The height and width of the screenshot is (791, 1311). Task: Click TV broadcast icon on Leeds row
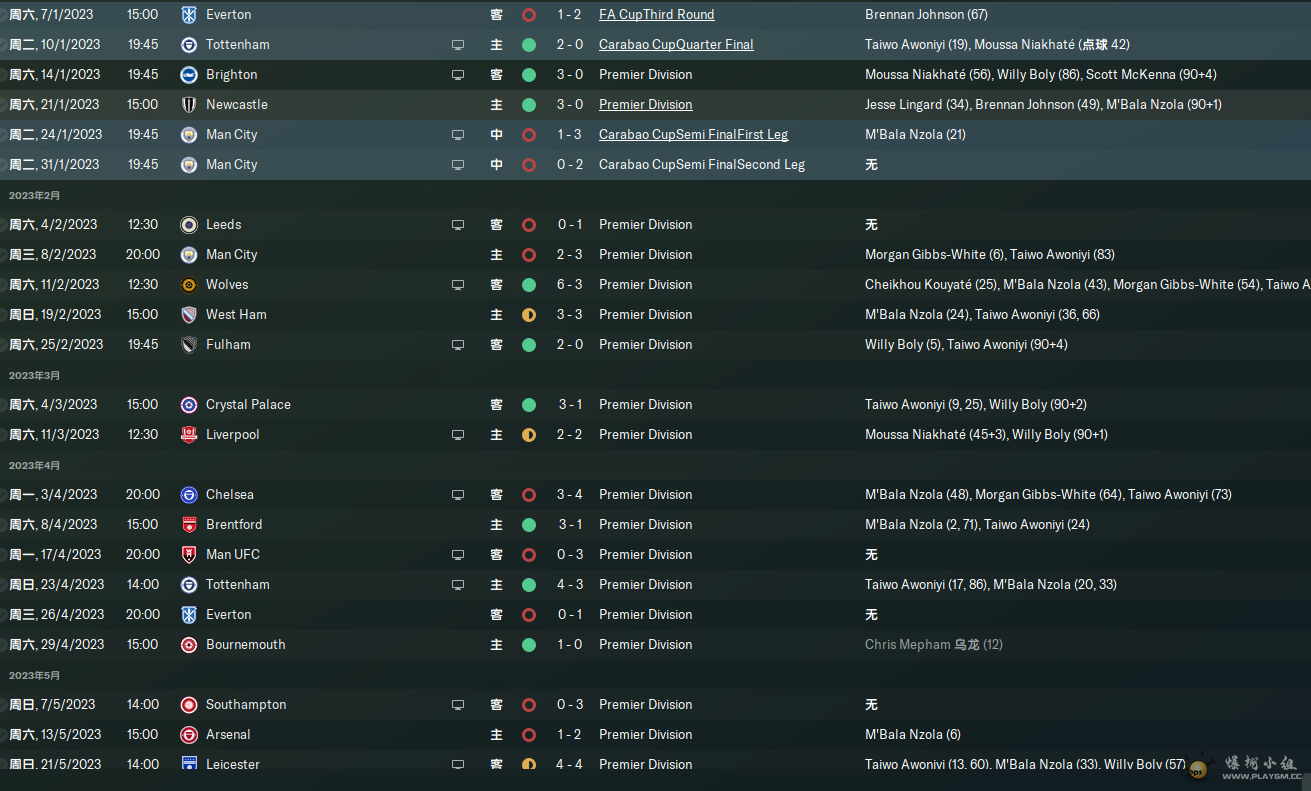pyautogui.click(x=458, y=225)
